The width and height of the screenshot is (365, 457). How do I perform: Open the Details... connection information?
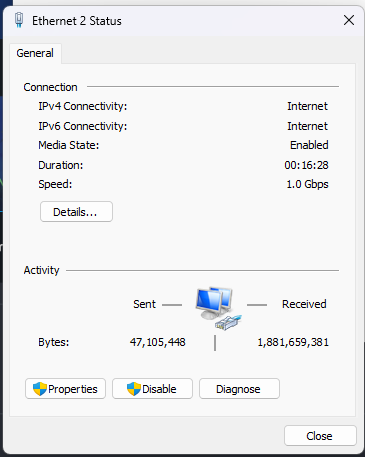(x=76, y=212)
